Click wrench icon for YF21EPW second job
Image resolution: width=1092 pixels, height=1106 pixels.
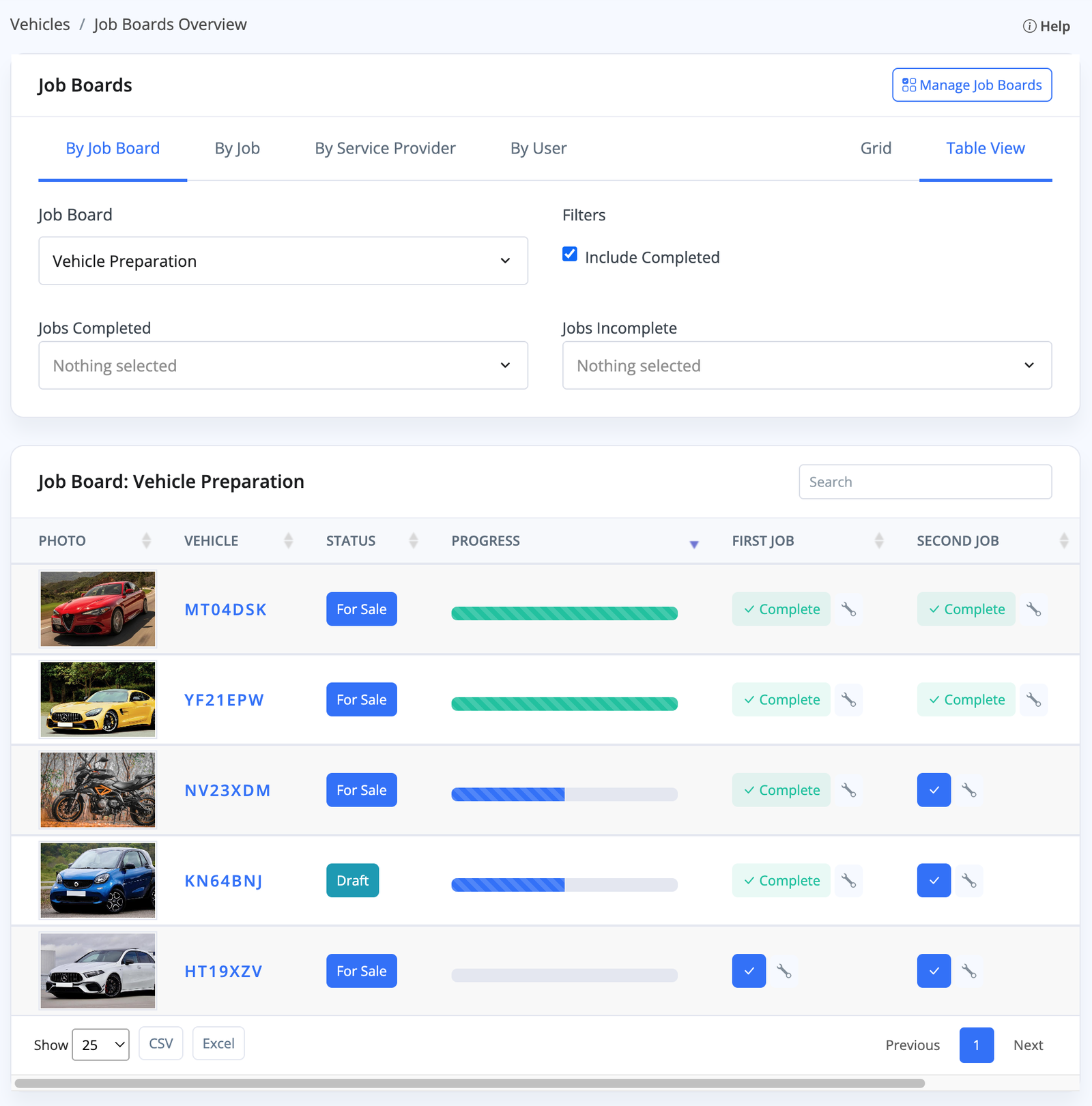[1033, 700]
